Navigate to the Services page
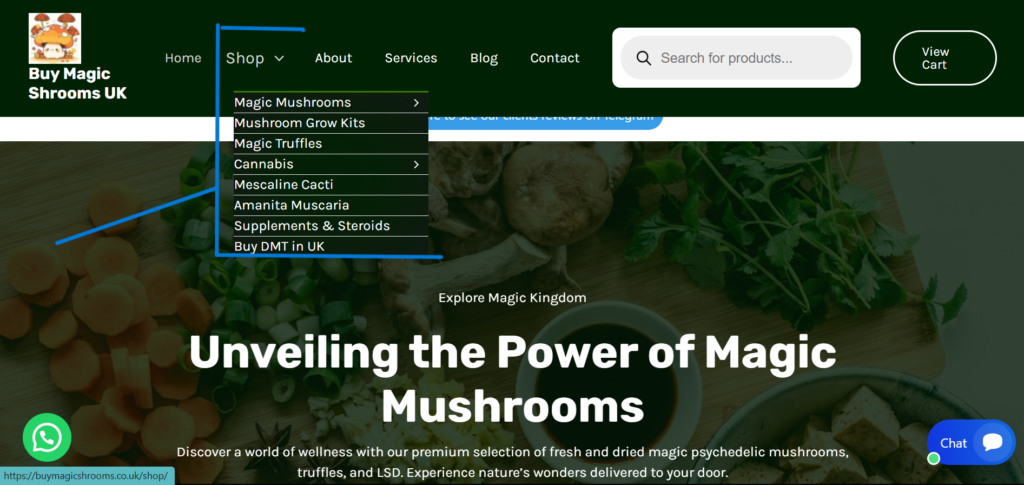Viewport: 1024px width, 485px height. point(411,58)
